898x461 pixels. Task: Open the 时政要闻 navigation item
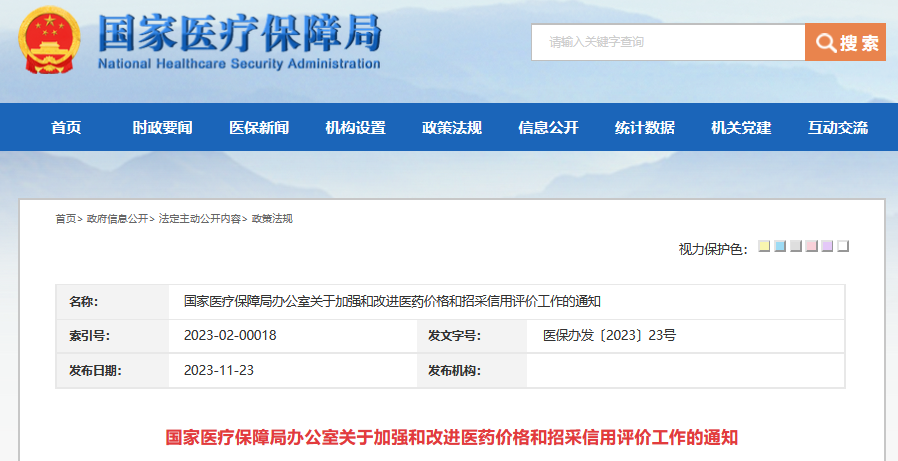(x=163, y=127)
